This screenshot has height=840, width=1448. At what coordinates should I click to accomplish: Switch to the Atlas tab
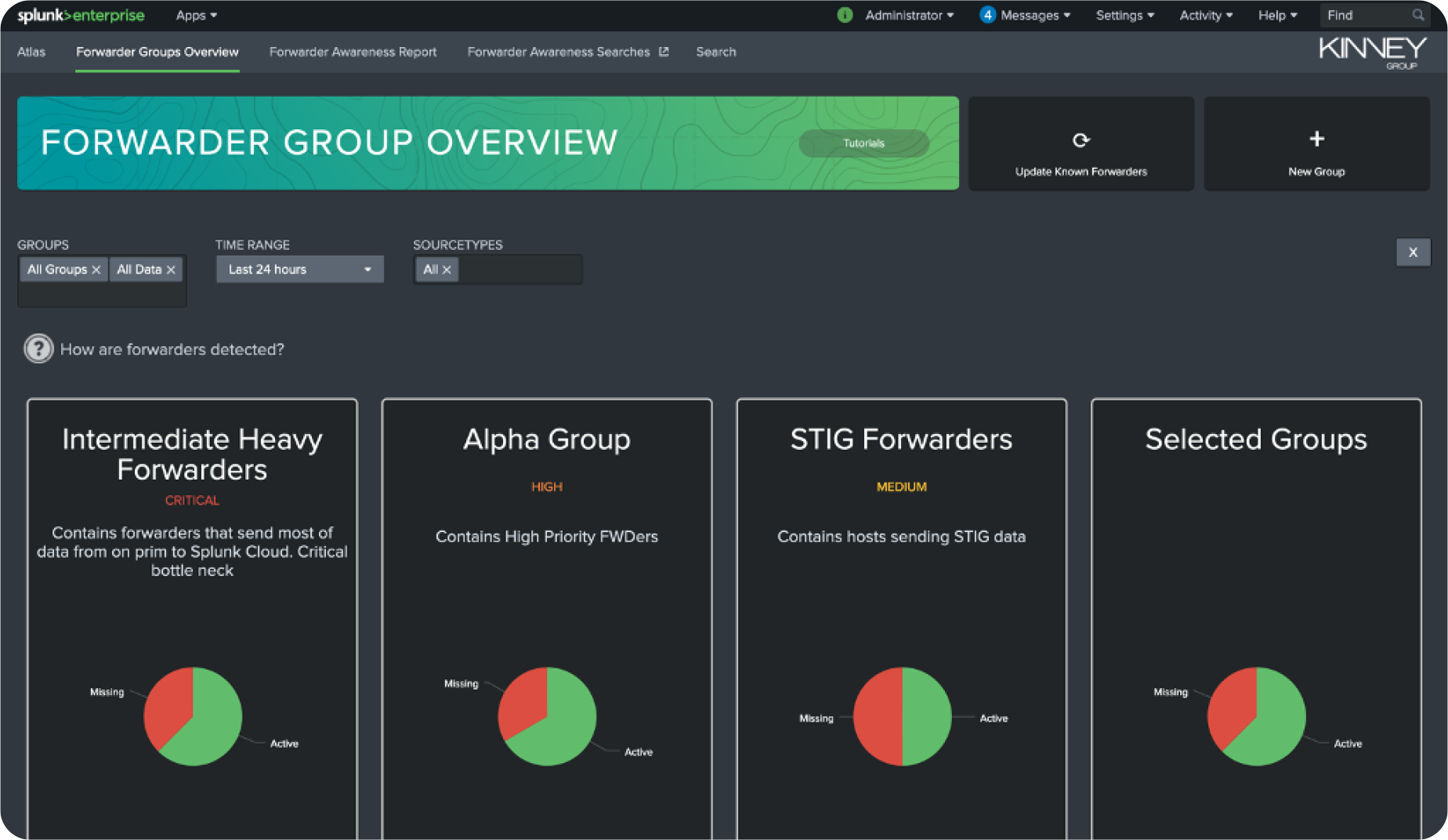[x=31, y=52]
